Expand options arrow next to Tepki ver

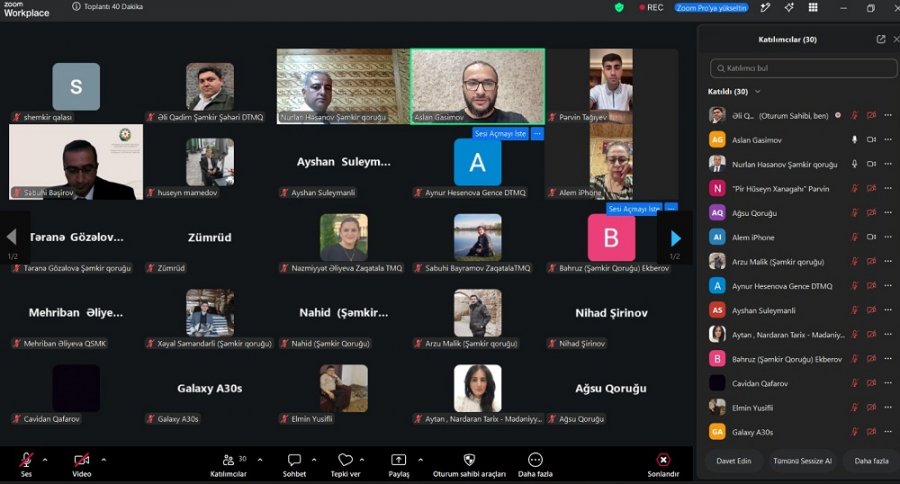click(x=362, y=460)
